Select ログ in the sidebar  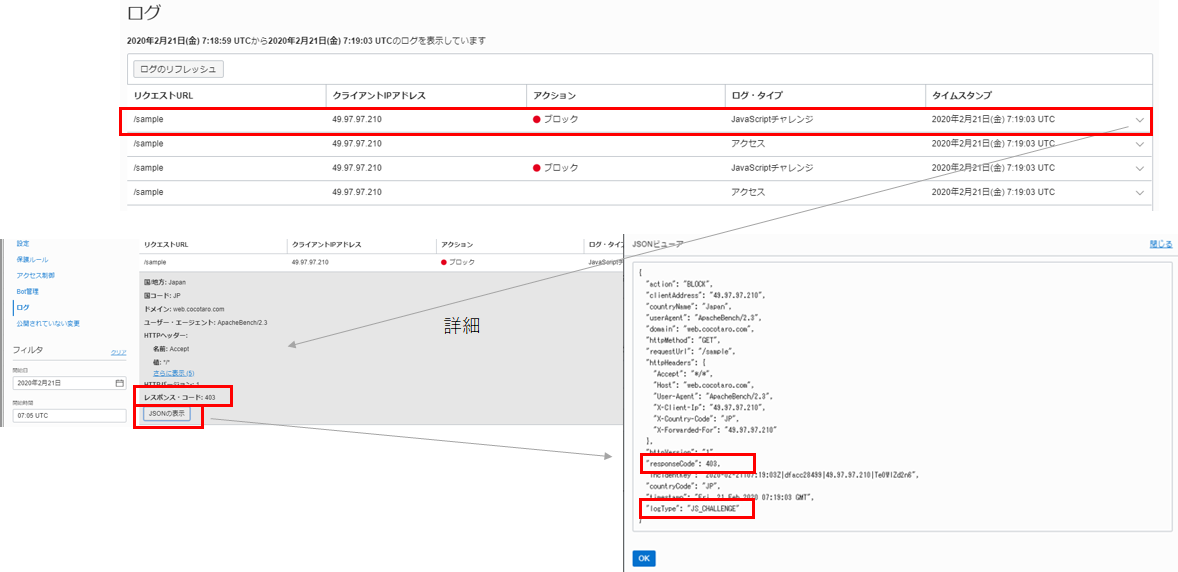coord(23,307)
